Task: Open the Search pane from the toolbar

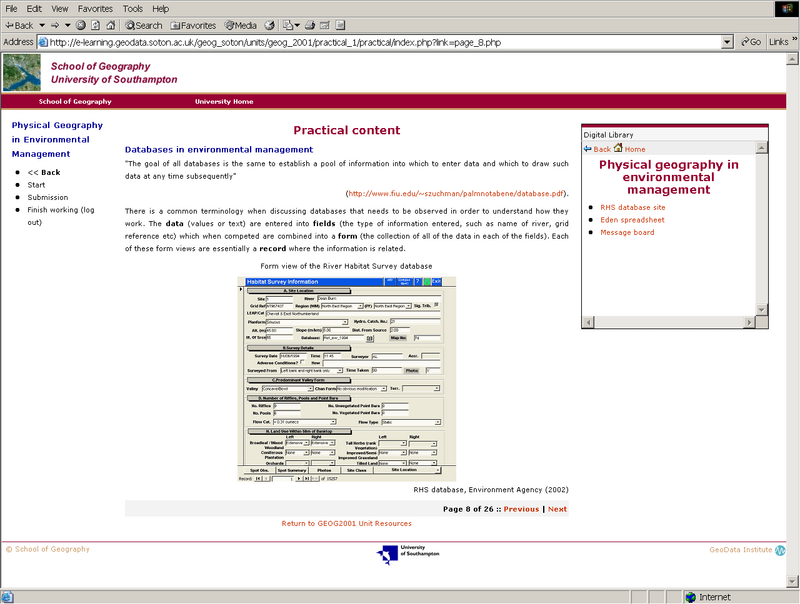Action: (x=143, y=26)
